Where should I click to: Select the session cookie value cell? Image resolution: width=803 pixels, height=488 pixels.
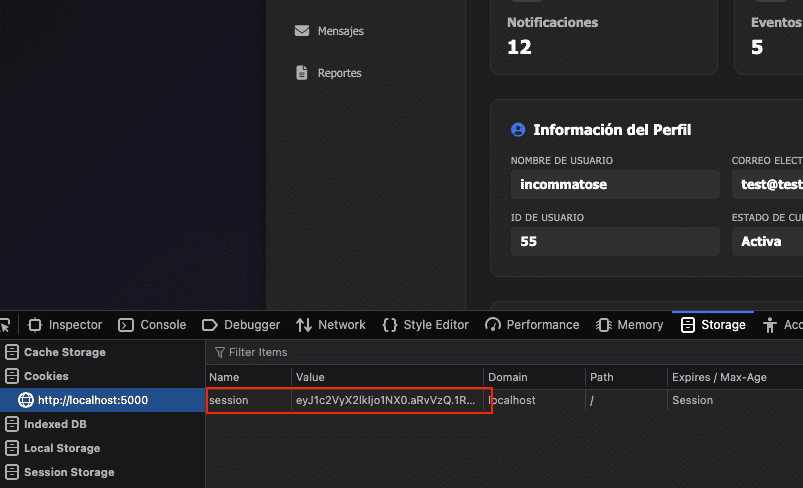pyautogui.click(x=386, y=401)
